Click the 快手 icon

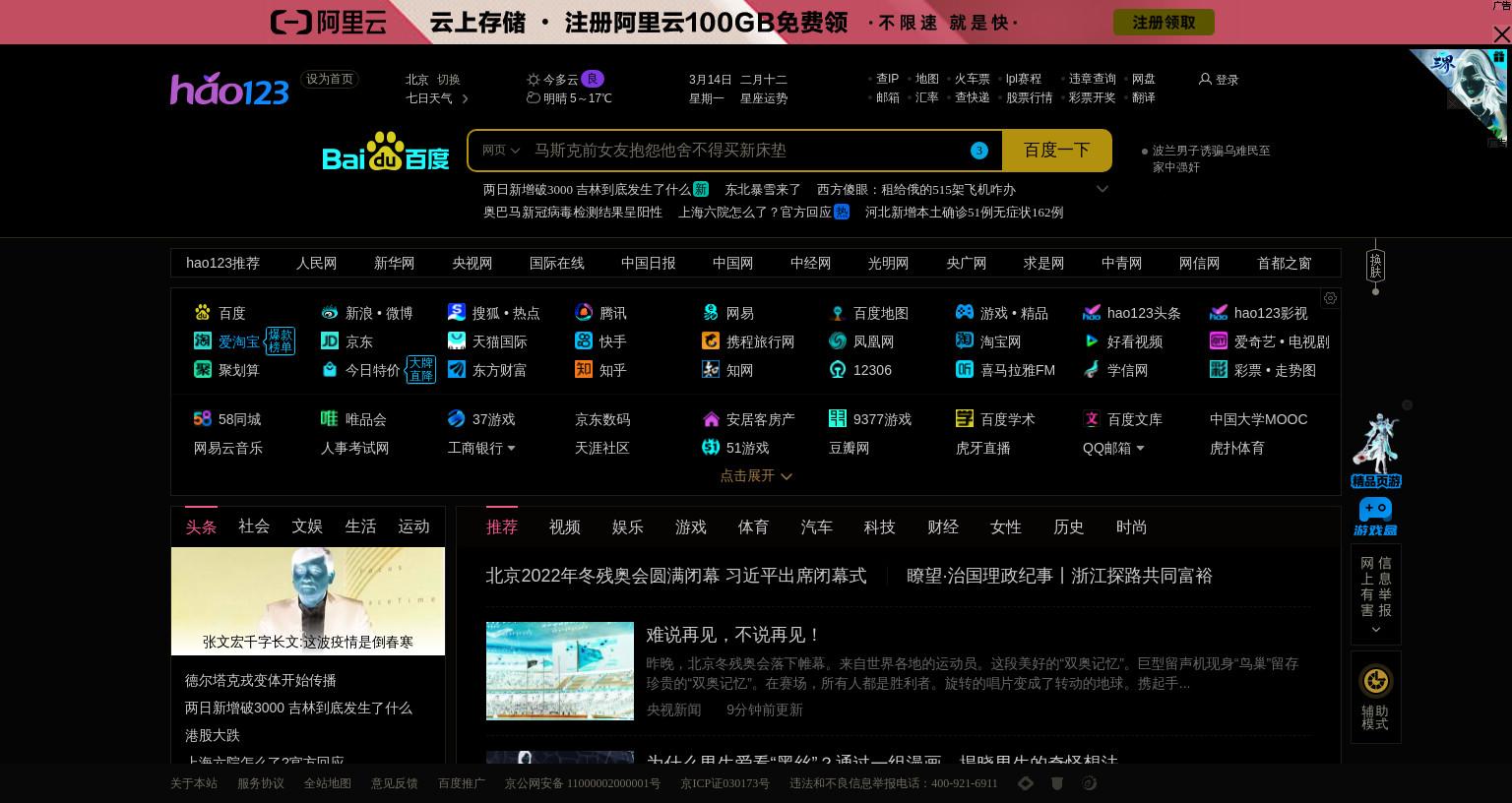[584, 340]
